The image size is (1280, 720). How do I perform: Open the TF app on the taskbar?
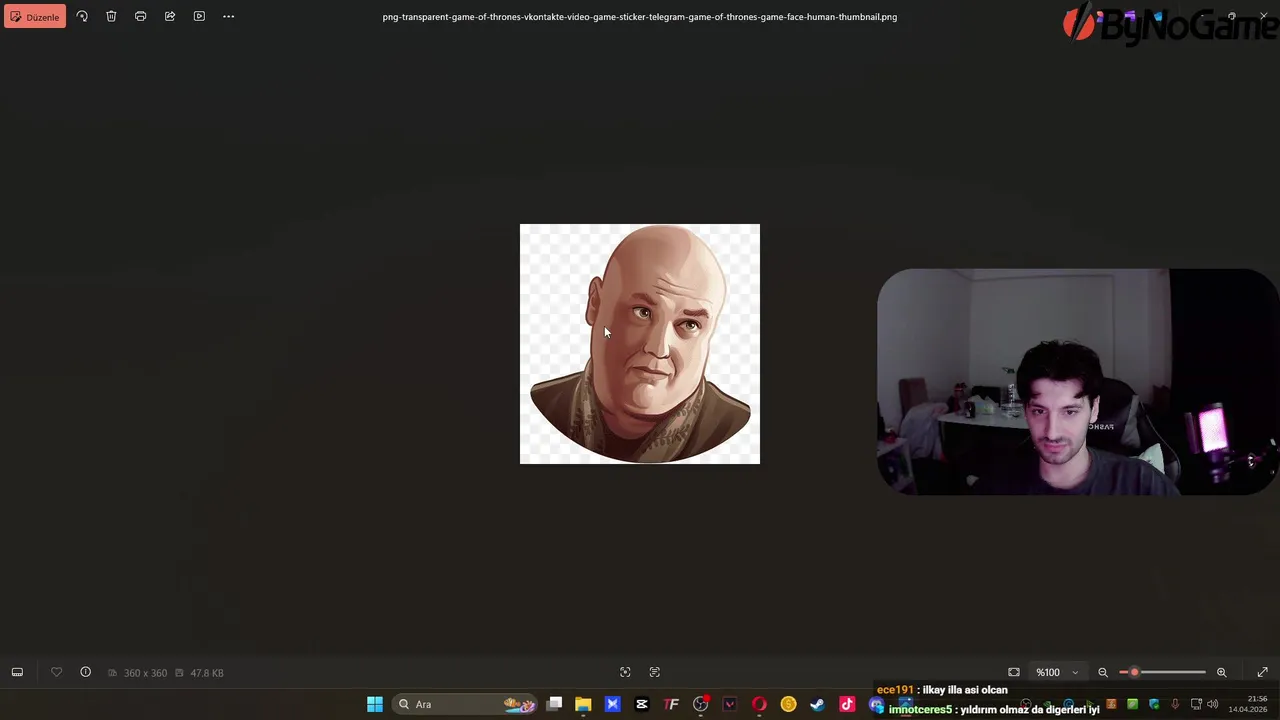[x=671, y=705]
